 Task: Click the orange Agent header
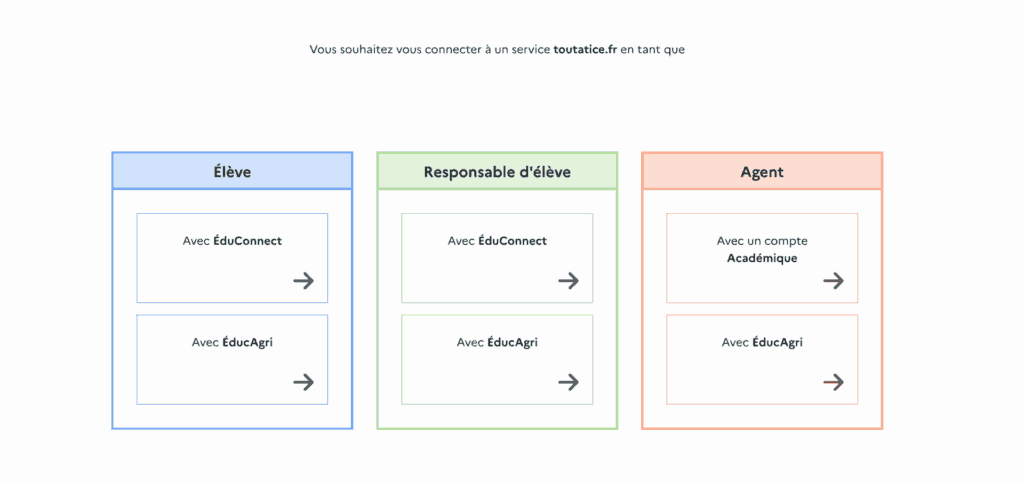[762, 172]
